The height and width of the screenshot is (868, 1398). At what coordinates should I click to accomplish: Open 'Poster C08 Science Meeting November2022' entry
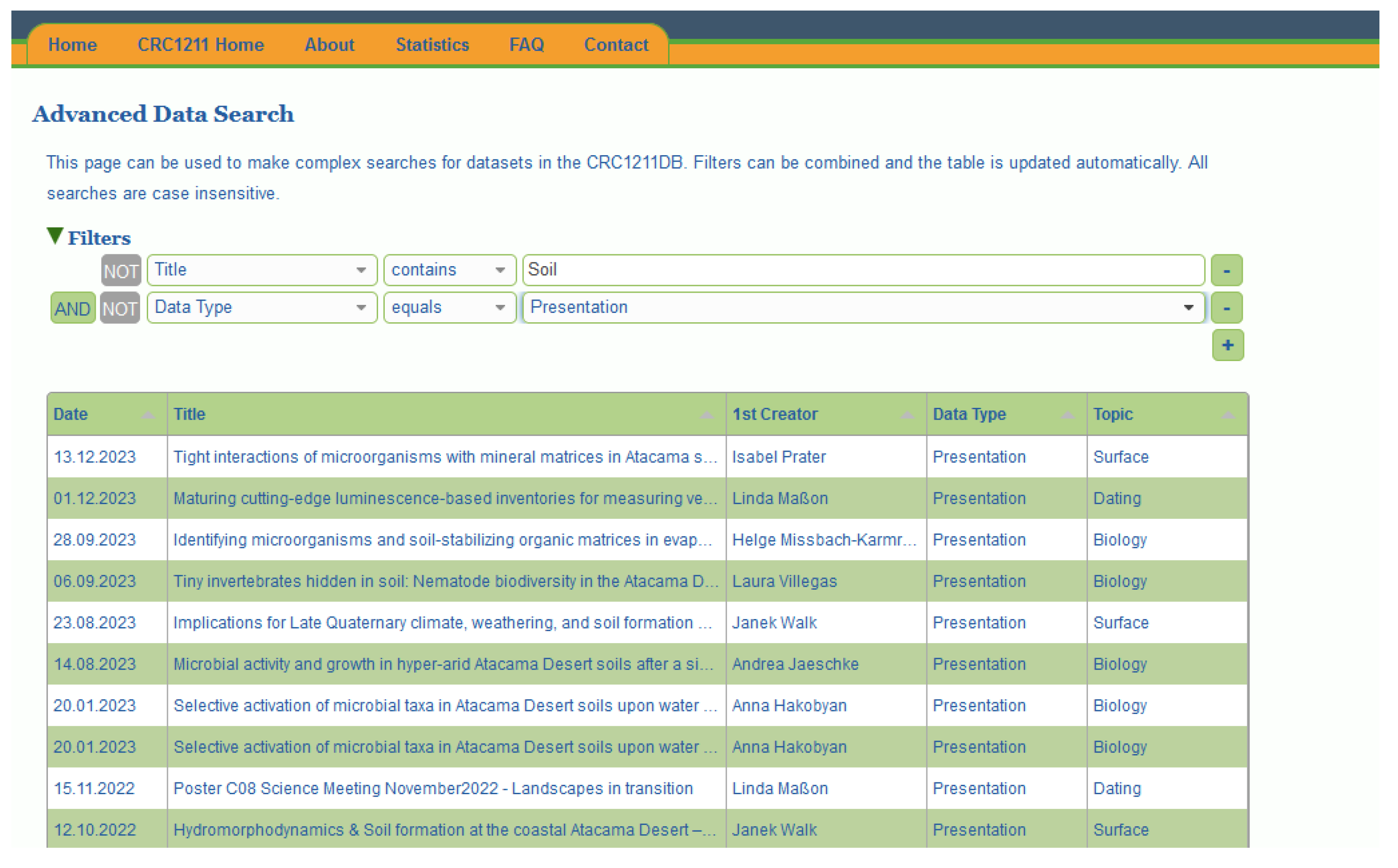433,789
